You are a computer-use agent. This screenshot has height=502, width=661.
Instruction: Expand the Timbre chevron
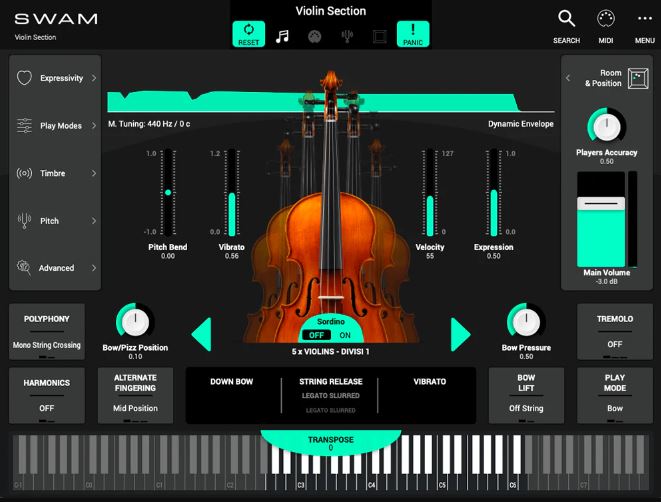[94, 173]
